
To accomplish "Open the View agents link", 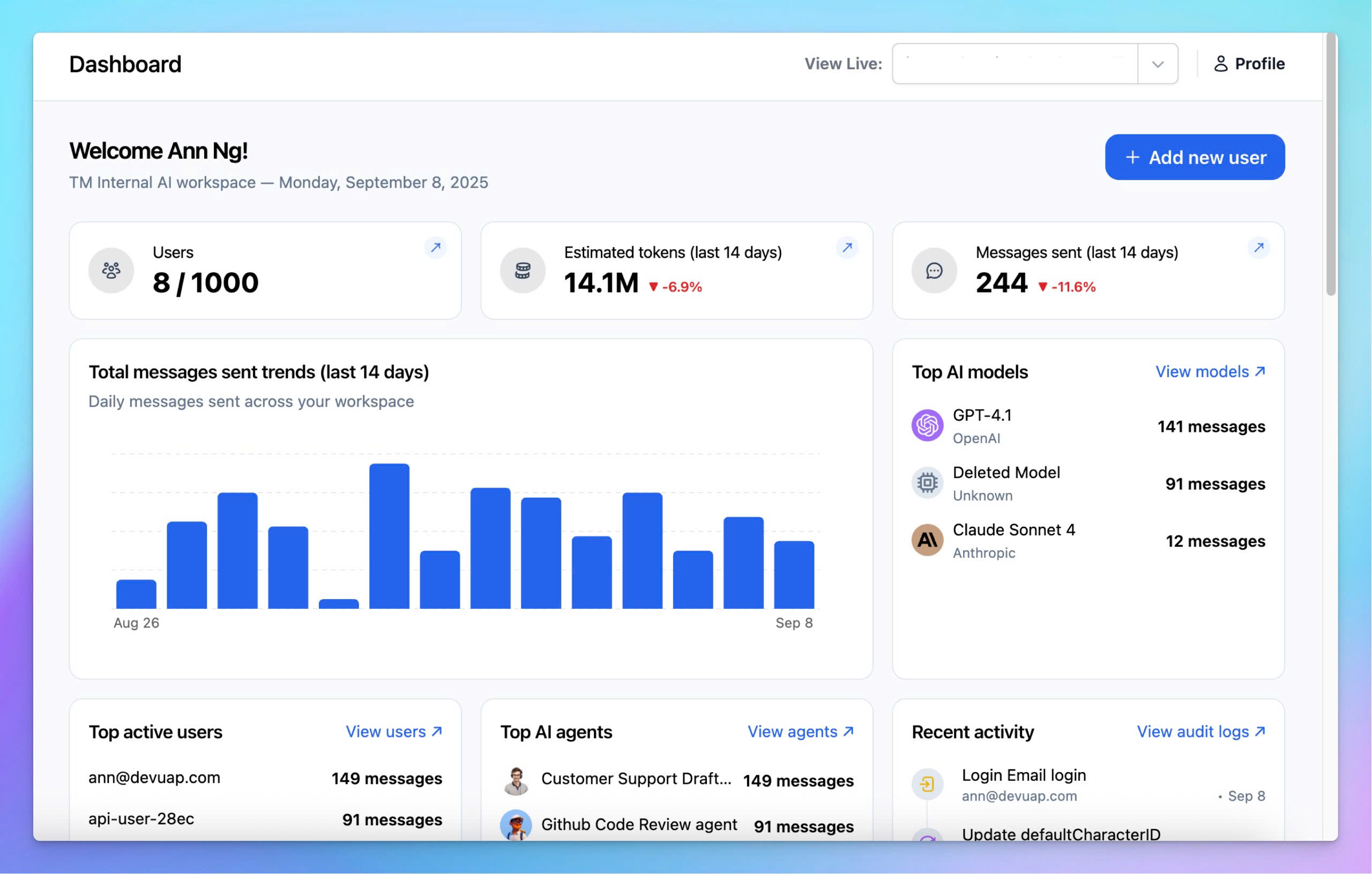I will 800,731.
